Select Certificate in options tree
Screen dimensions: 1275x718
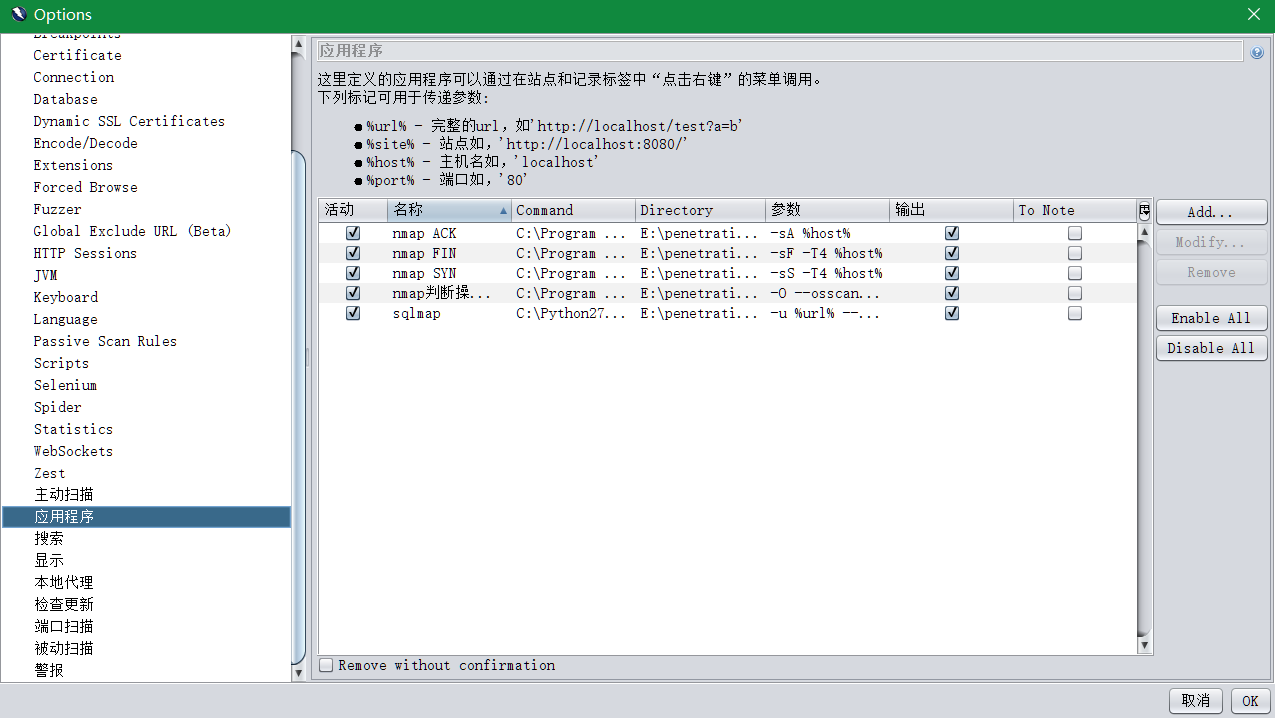pyautogui.click(x=78, y=55)
